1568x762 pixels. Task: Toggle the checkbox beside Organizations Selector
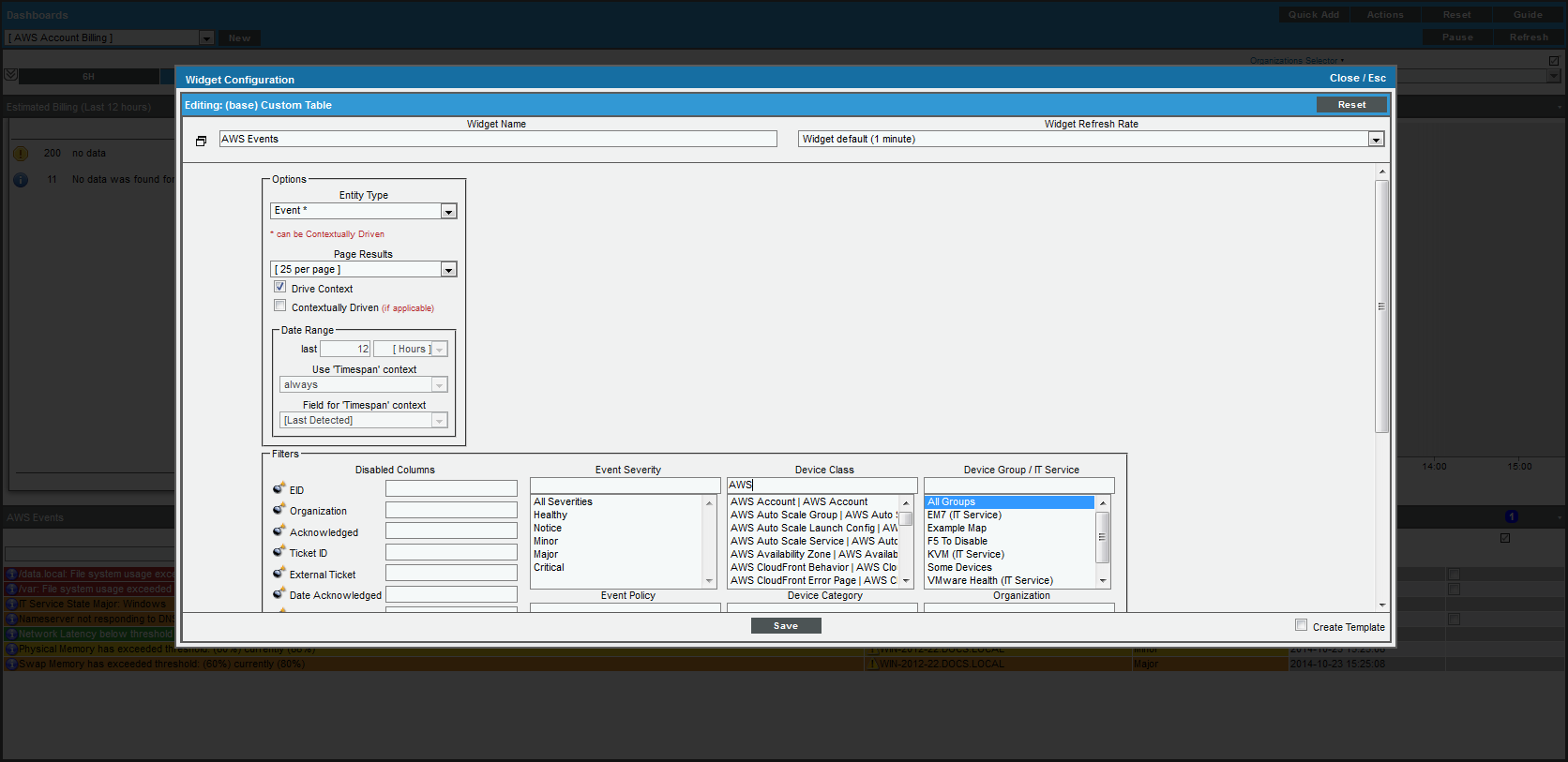point(1554,61)
